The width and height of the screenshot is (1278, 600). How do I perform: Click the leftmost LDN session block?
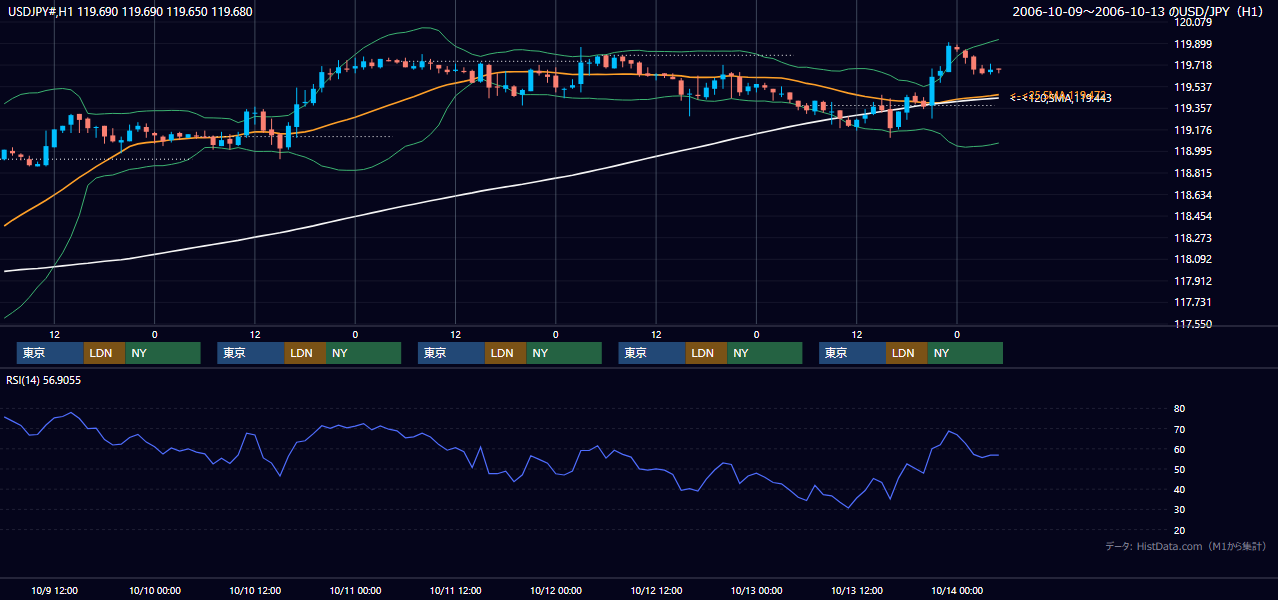click(x=104, y=353)
